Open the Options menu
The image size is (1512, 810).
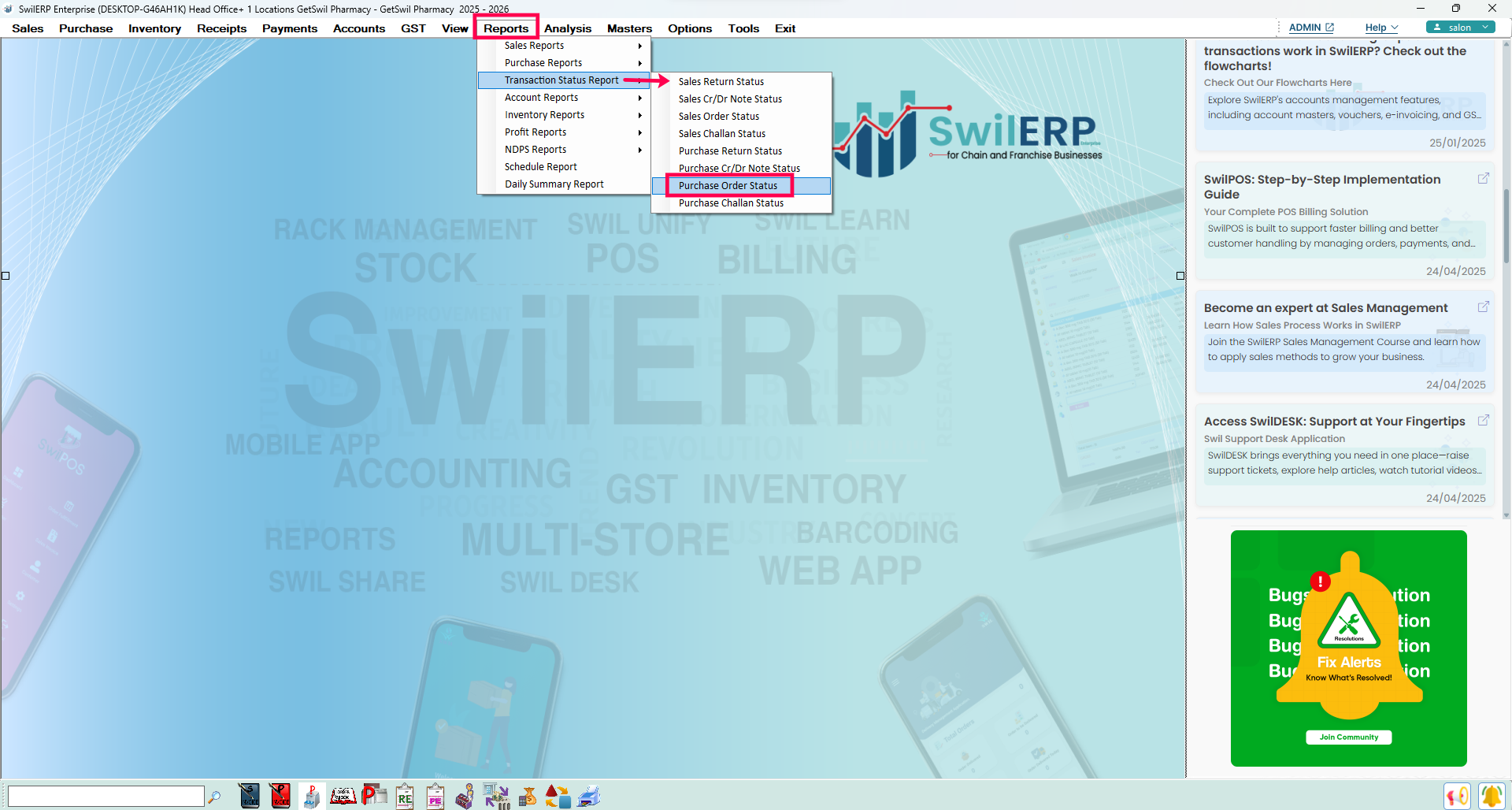tap(690, 28)
